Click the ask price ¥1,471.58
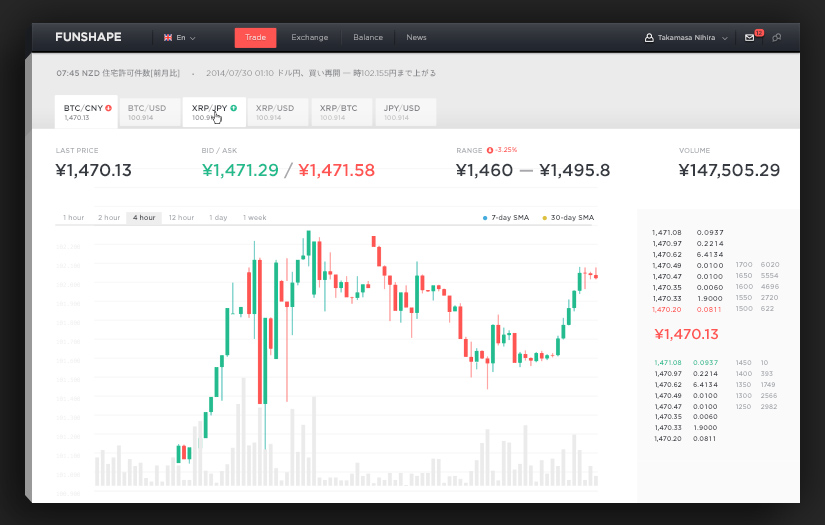 click(x=336, y=170)
